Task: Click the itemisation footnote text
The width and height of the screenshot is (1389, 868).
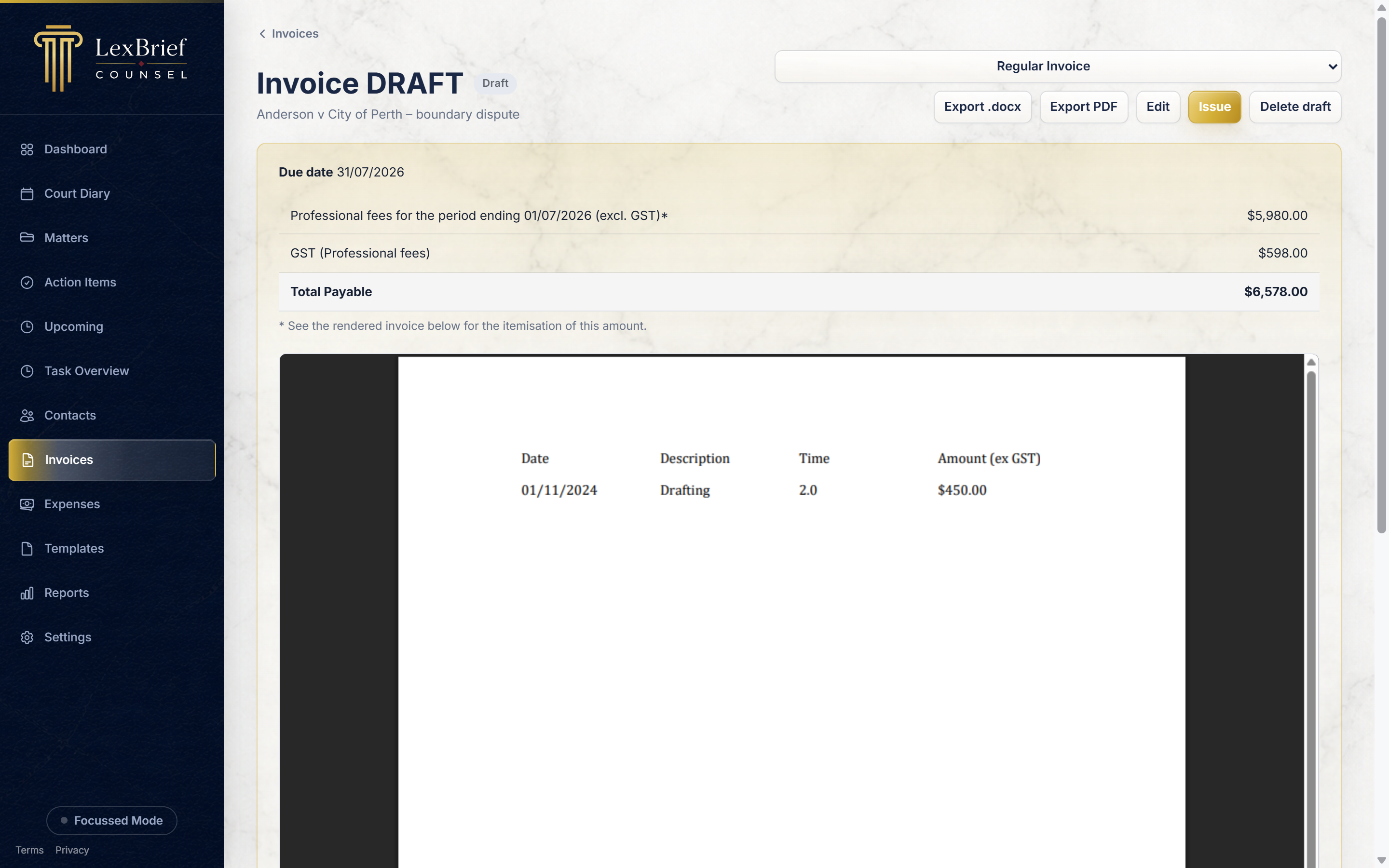Action: click(x=463, y=326)
